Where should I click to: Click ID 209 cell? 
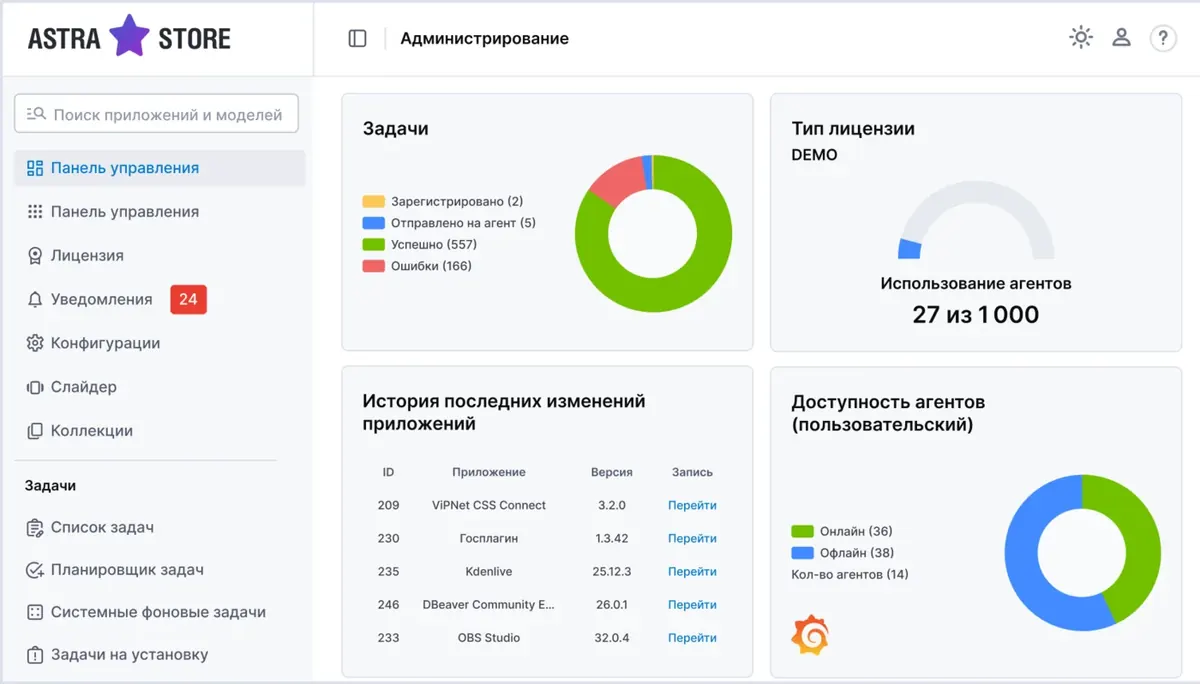pos(388,505)
